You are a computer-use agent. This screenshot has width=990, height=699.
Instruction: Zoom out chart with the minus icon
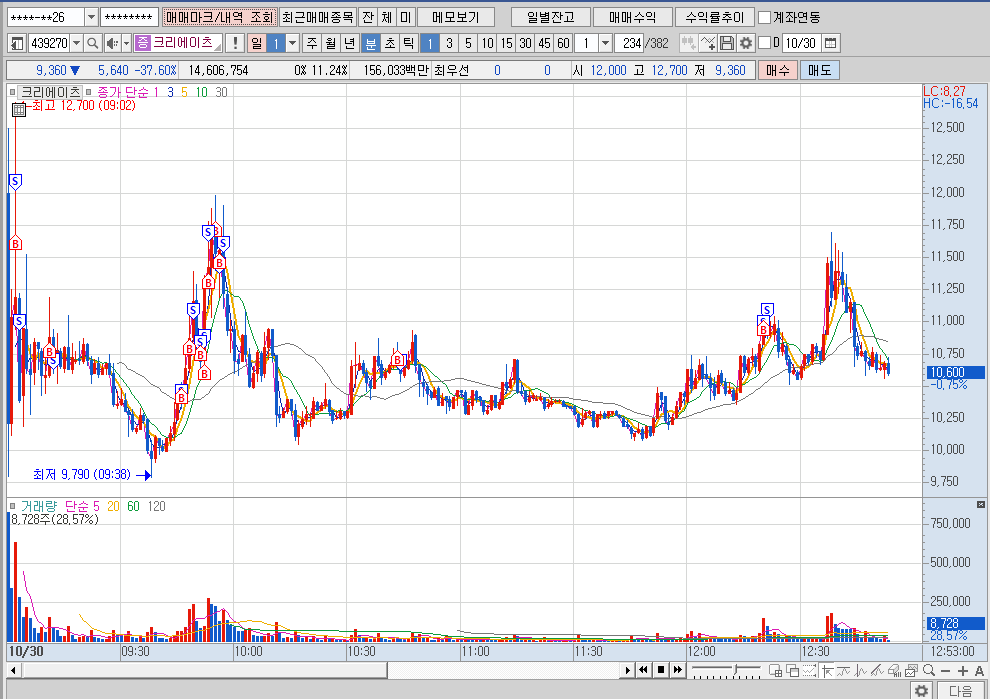945,671
